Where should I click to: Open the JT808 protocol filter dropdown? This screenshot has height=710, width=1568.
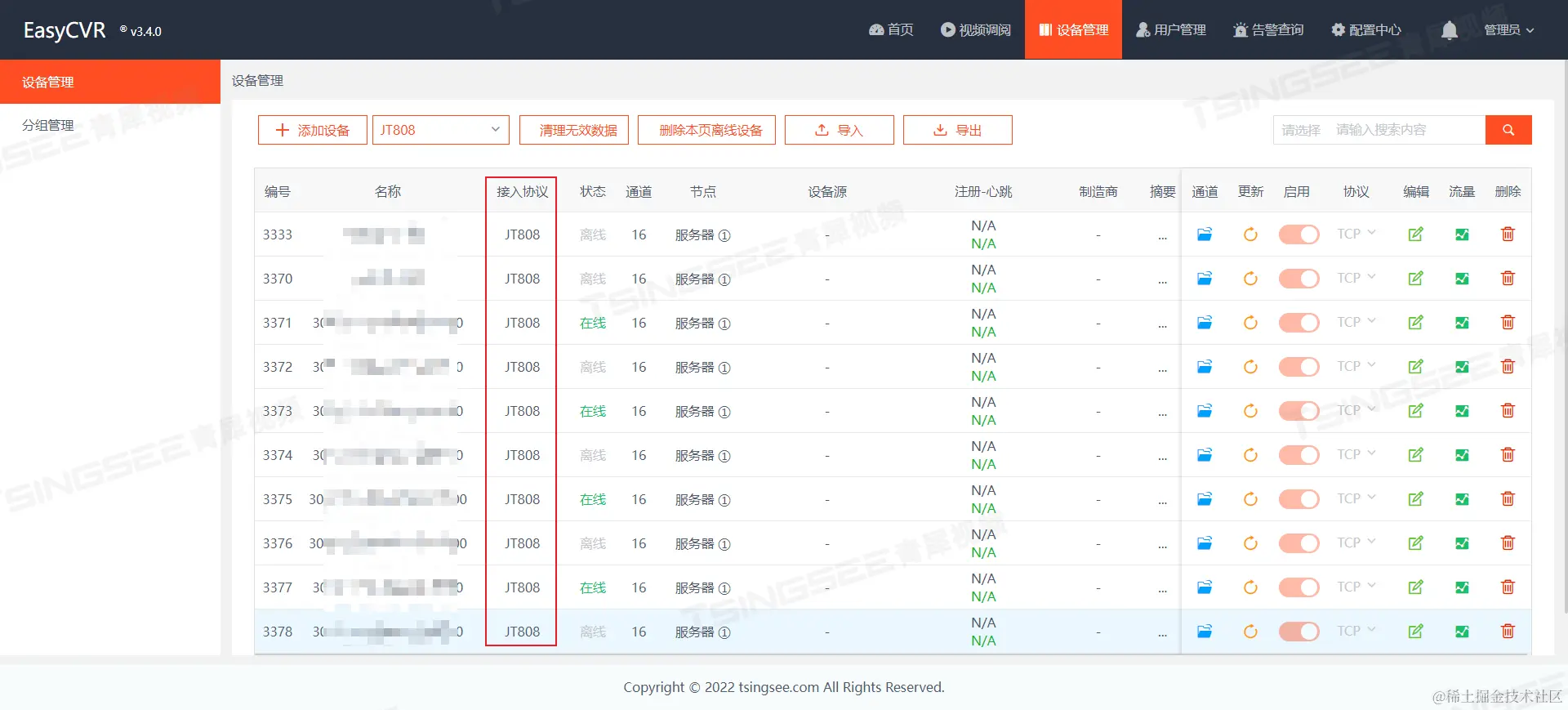(441, 130)
